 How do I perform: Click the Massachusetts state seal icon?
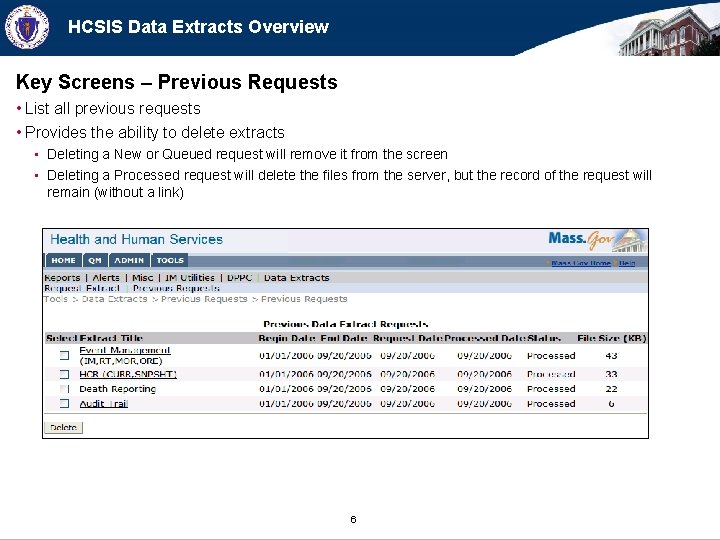click(27, 27)
